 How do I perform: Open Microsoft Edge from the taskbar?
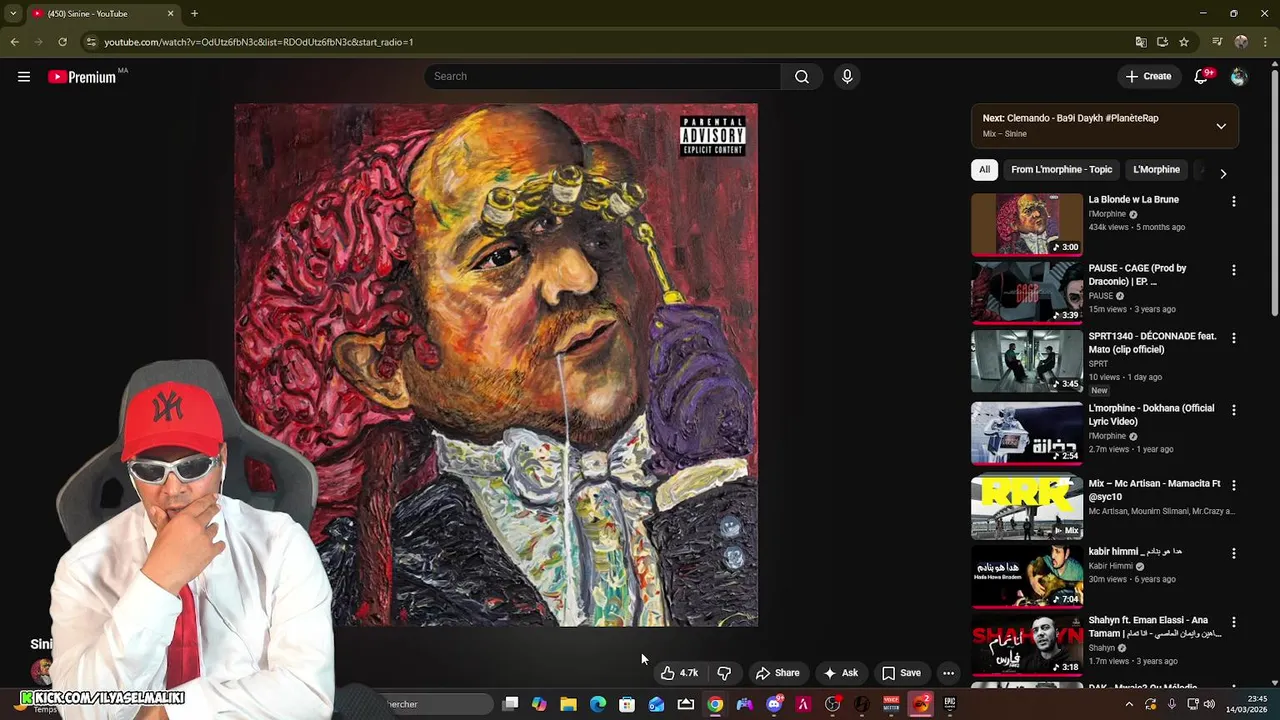pyautogui.click(x=598, y=704)
